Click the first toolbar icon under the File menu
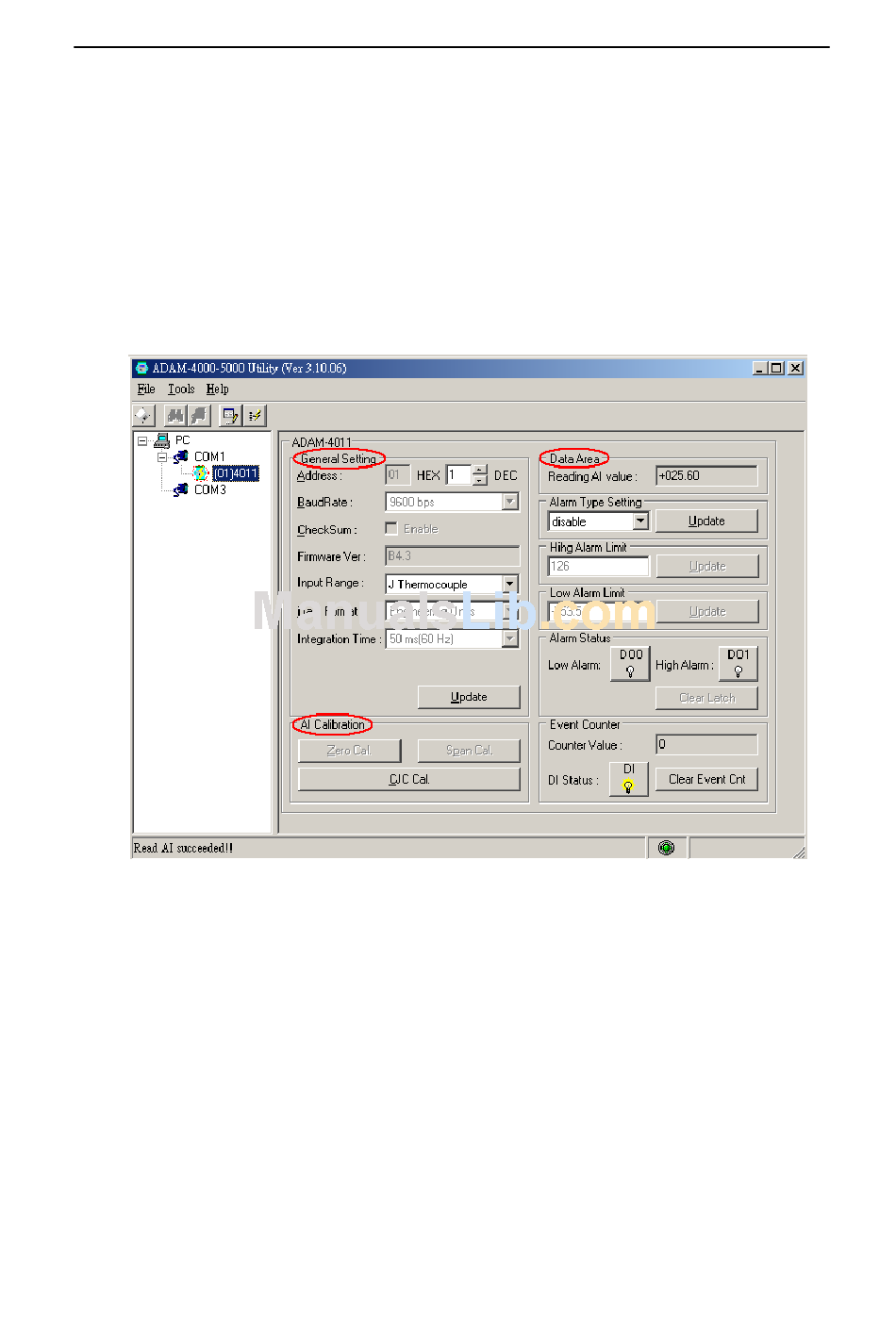Screen dimensions: 896x1324 [x=142, y=415]
